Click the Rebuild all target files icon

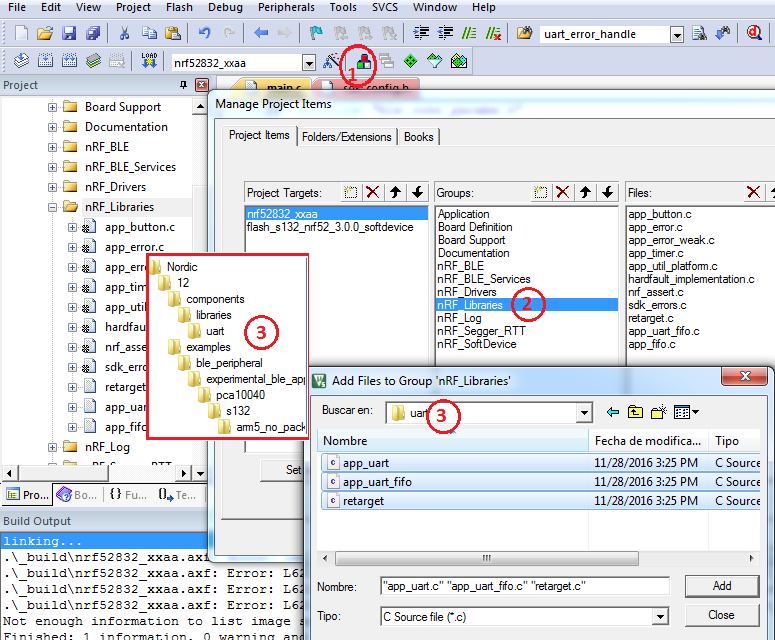pyautogui.click(x=69, y=61)
